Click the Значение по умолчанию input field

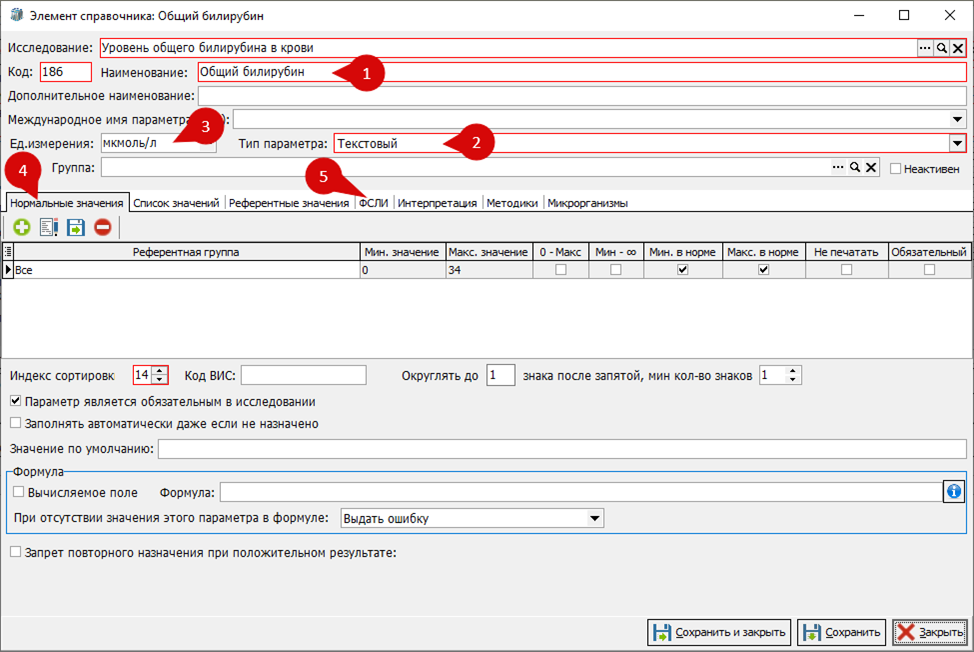pos(562,449)
